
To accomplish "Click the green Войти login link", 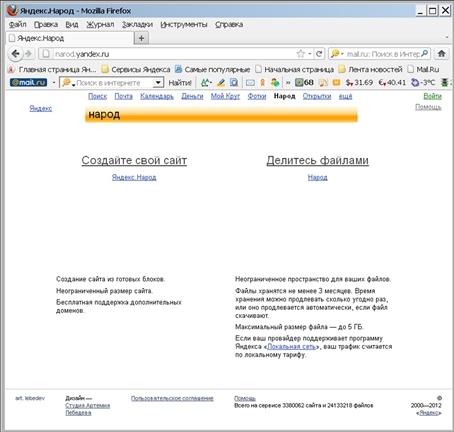I will pos(432,96).
